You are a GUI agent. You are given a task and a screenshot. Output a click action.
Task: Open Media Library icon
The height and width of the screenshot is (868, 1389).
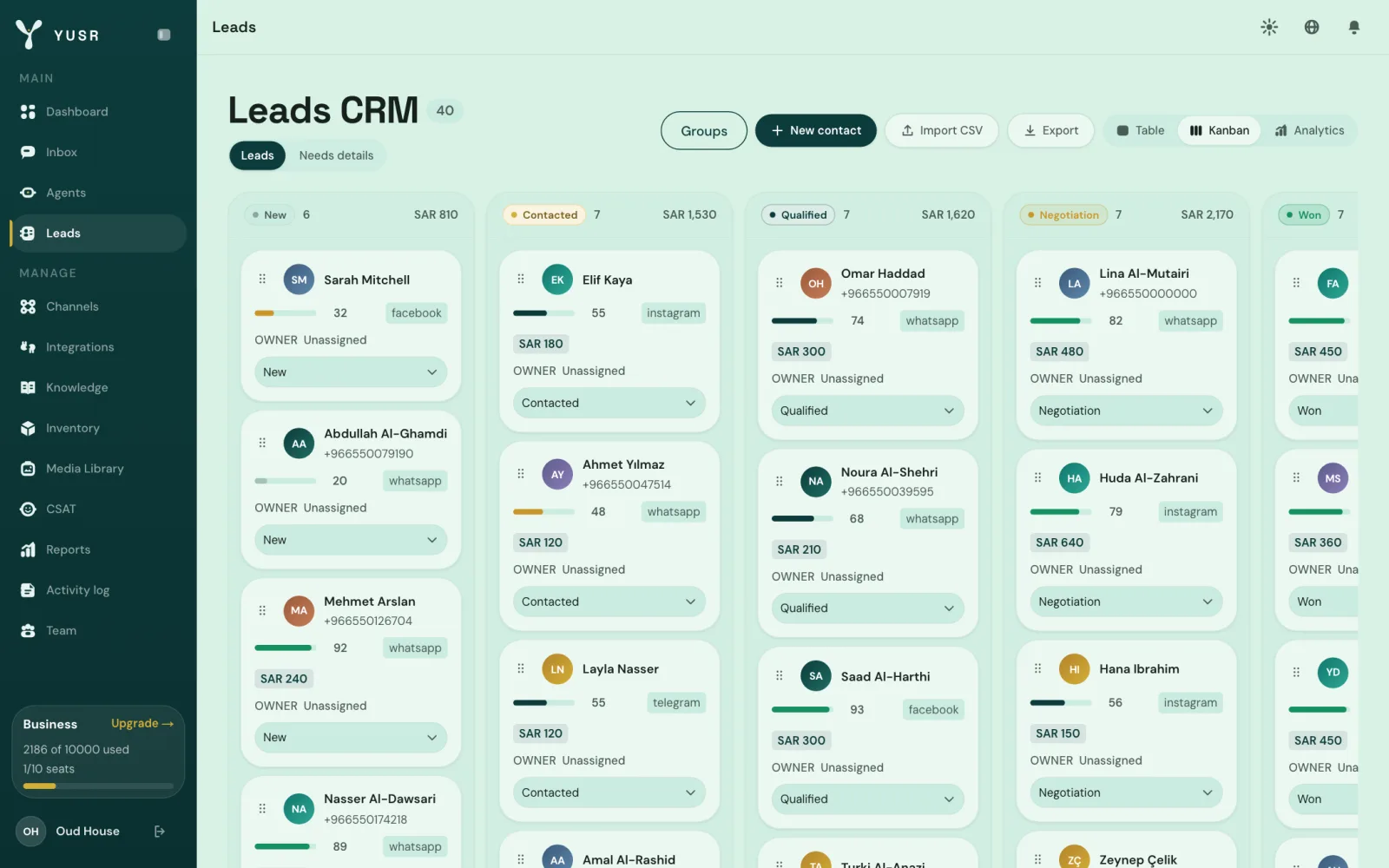click(x=28, y=469)
